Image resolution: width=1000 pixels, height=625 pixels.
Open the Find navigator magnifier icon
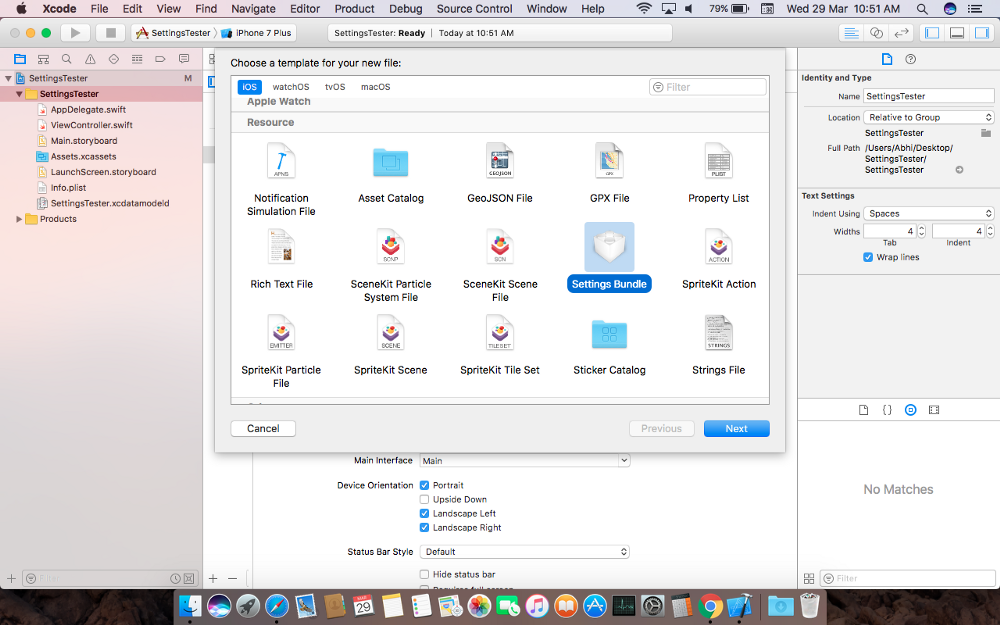[66, 59]
